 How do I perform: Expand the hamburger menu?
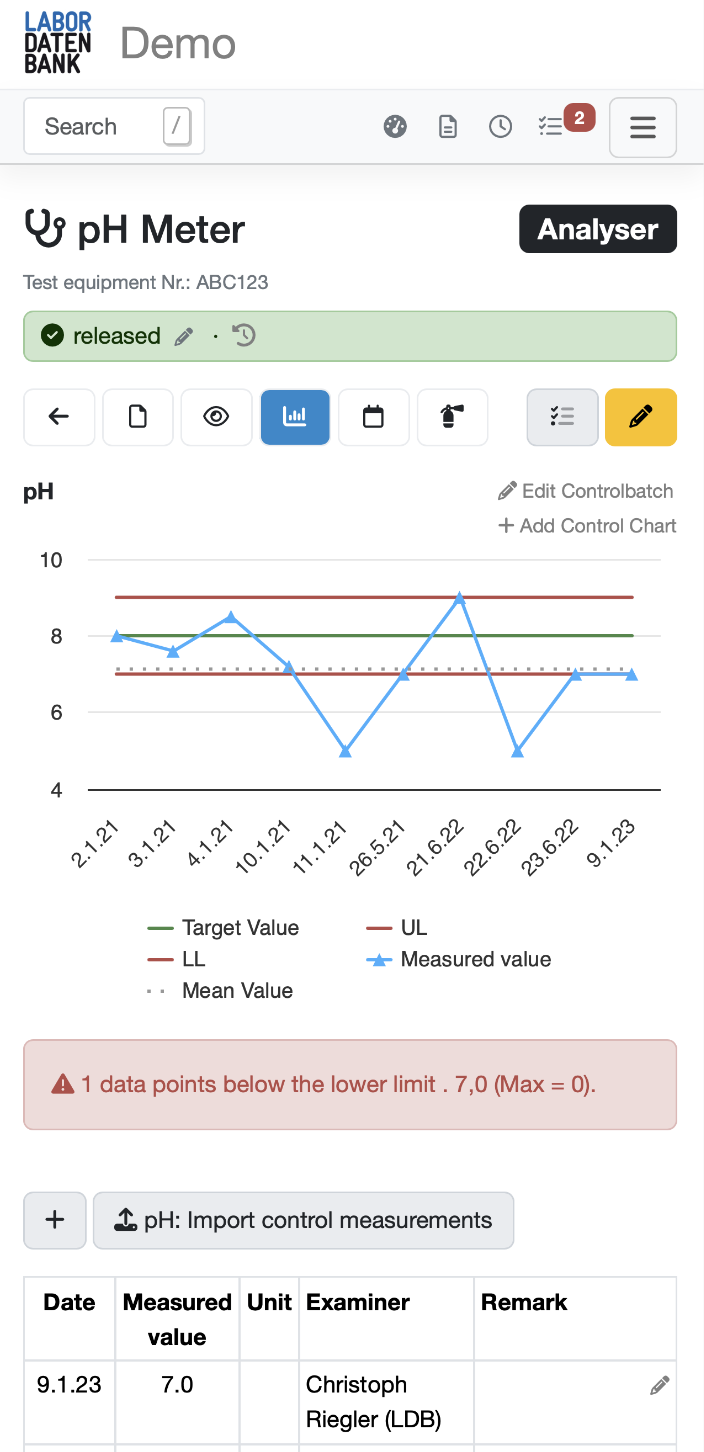(642, 127)
